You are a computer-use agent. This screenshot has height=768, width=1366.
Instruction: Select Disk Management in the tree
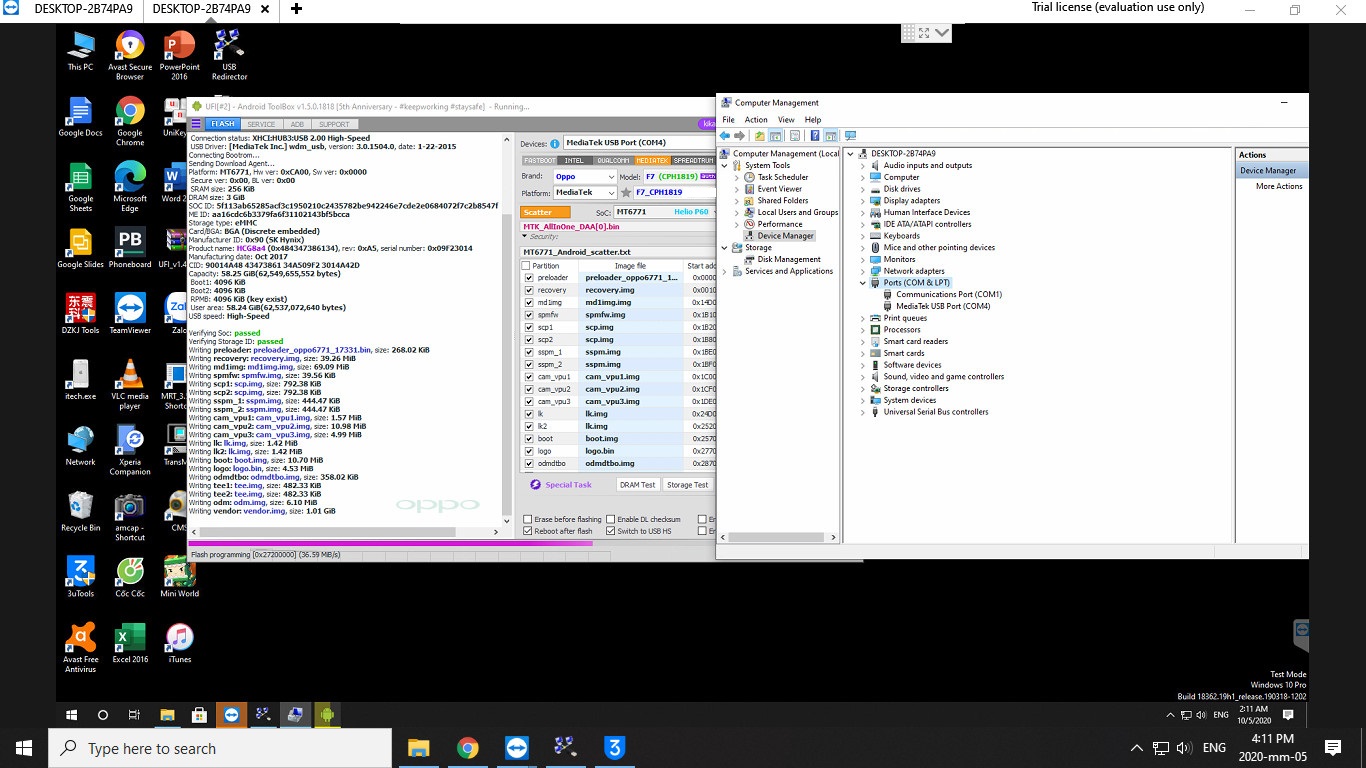788,259
